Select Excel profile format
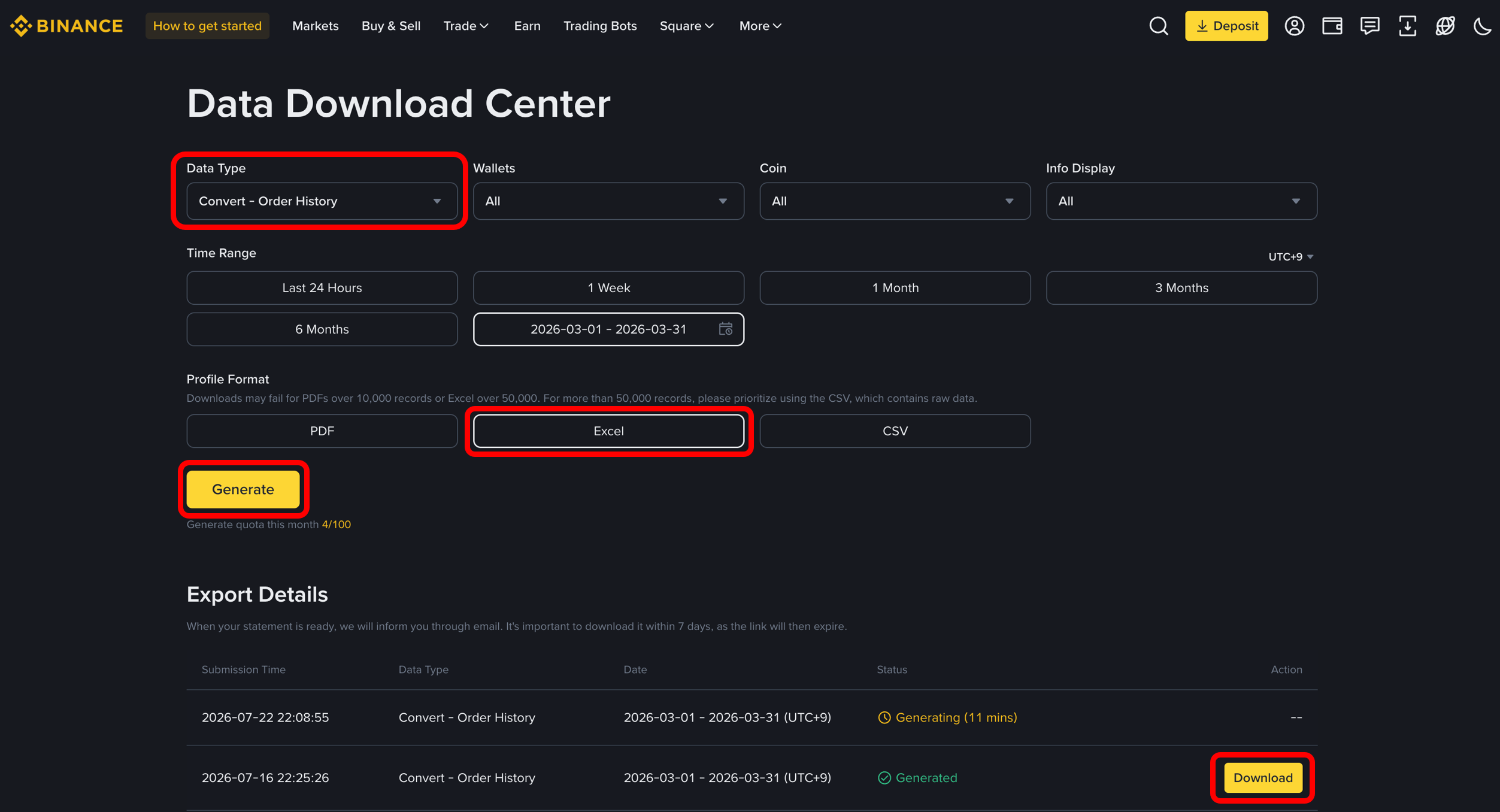Viewport: 1500px width, 812px height. (x=608, y=431)
